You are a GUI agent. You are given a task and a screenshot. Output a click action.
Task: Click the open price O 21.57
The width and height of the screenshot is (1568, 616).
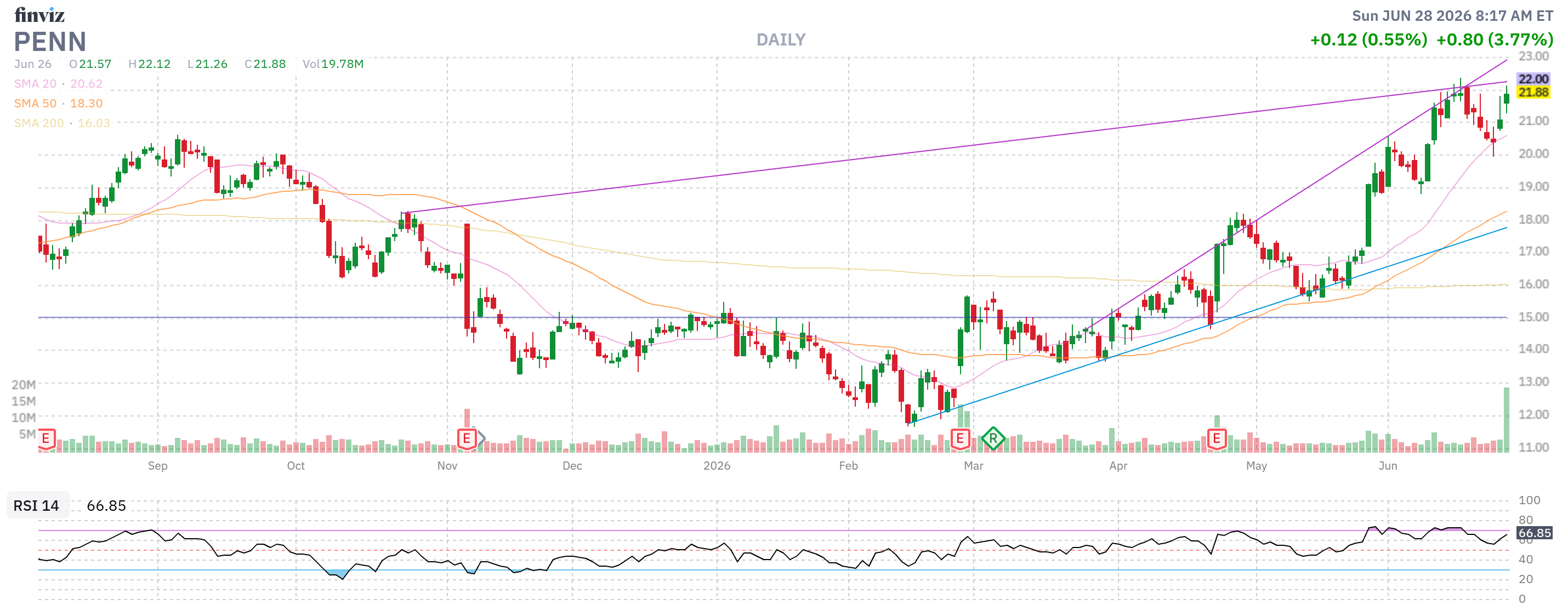90,65
